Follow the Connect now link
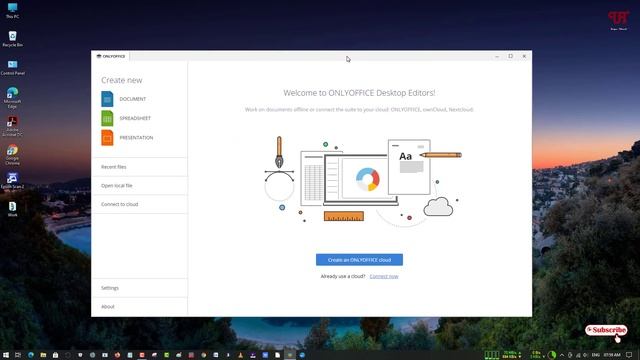The height and width of the screenshot is (360, 640). coord(384,276)
